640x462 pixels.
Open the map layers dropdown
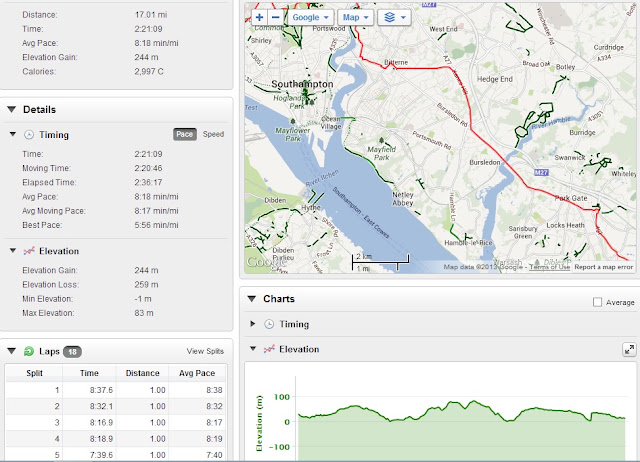[394, 17]
